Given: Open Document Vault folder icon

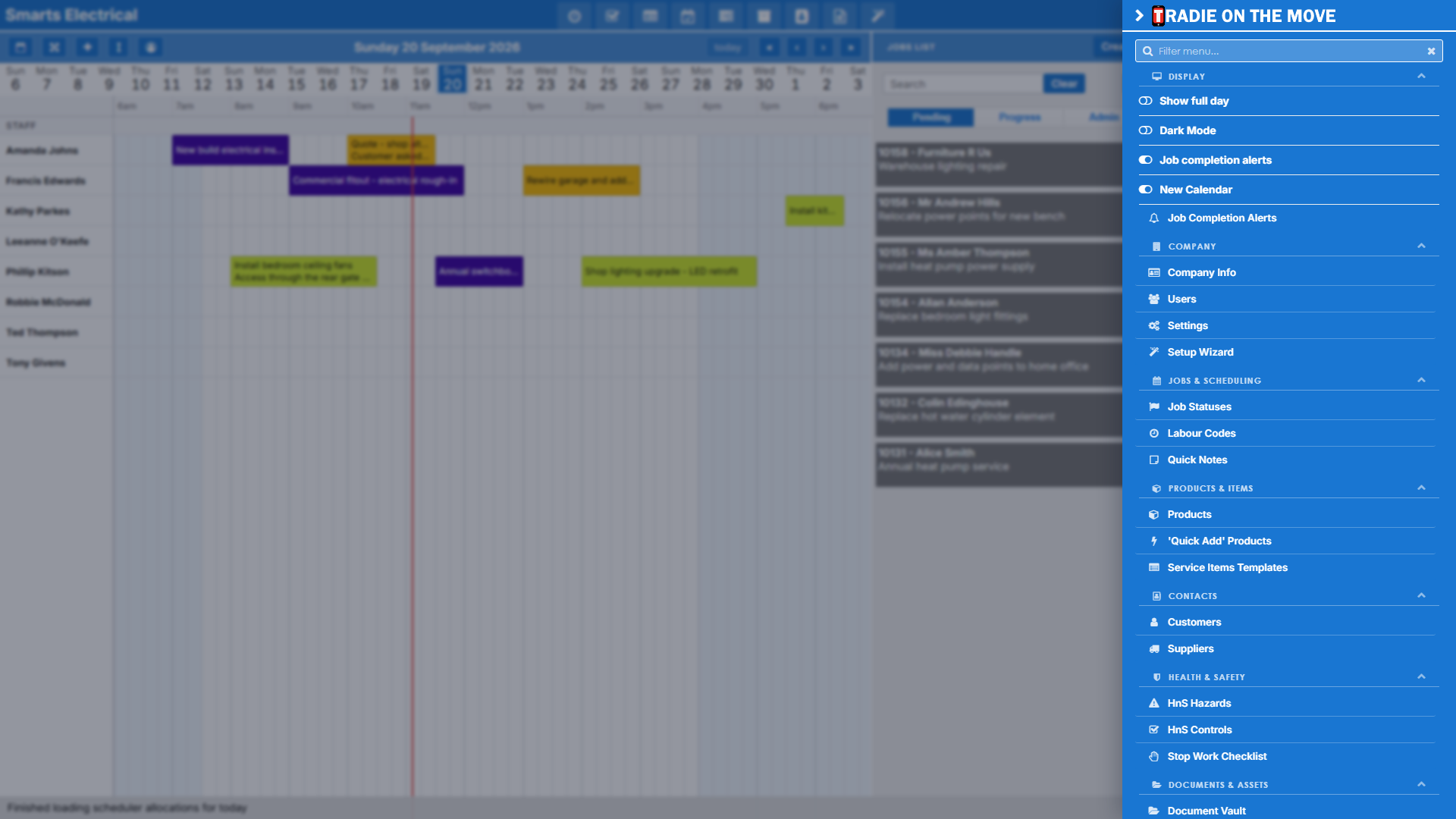Looking at the screenshot, I should click(x=1154, y=811).
